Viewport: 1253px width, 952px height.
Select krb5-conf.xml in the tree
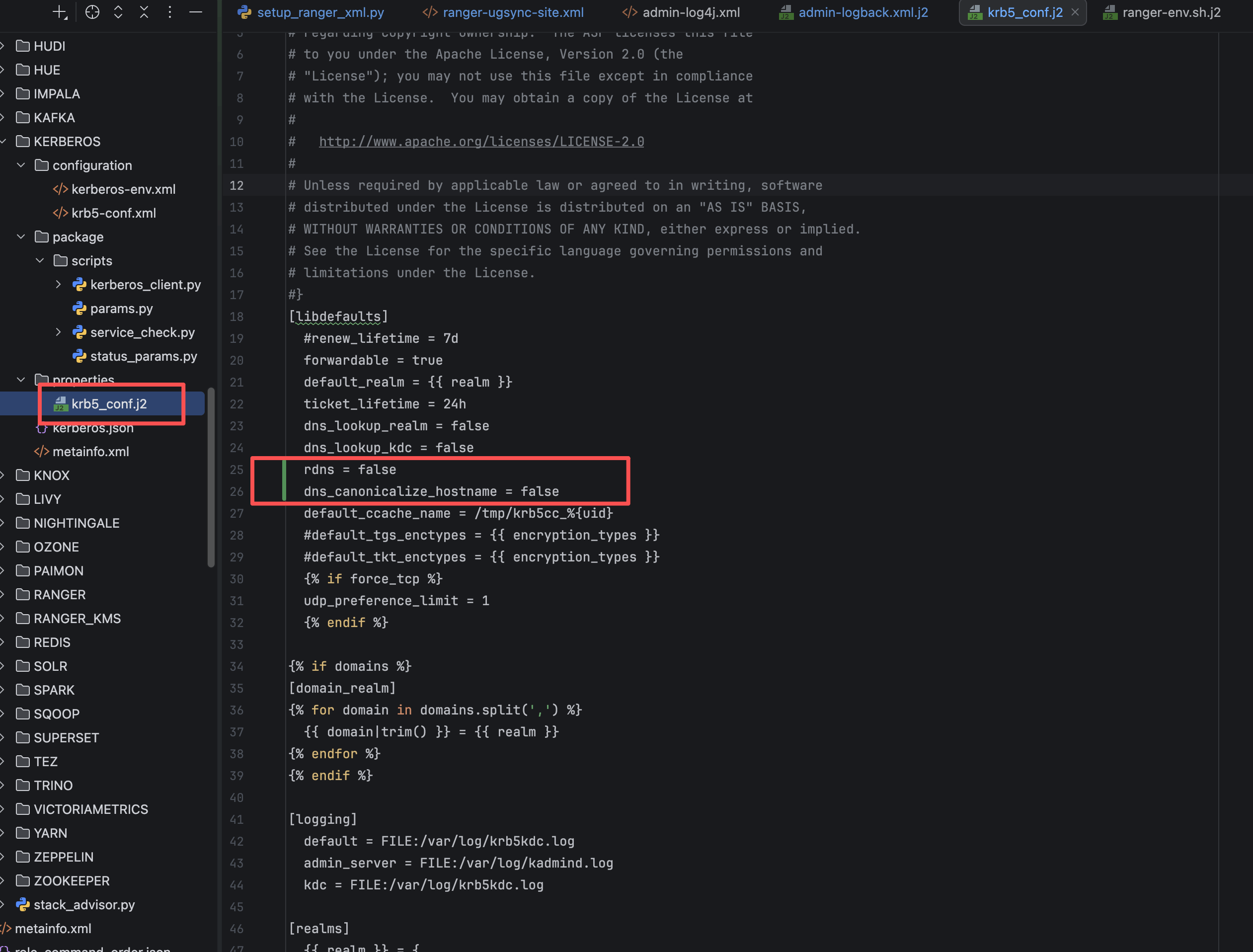(x=113, y=213)
